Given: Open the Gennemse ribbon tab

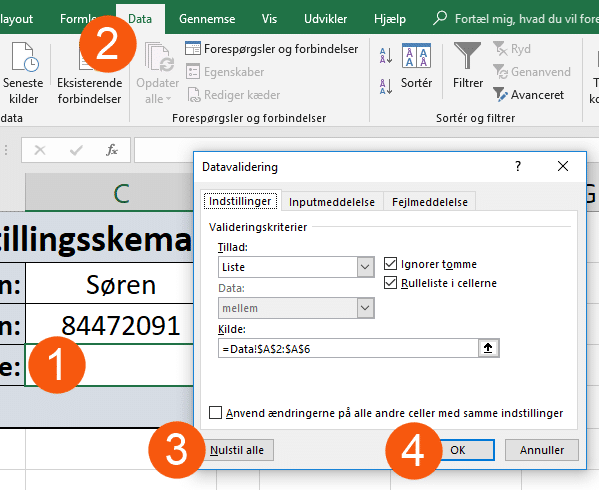Looking at the screenshot, I should [x=207, y=19].
